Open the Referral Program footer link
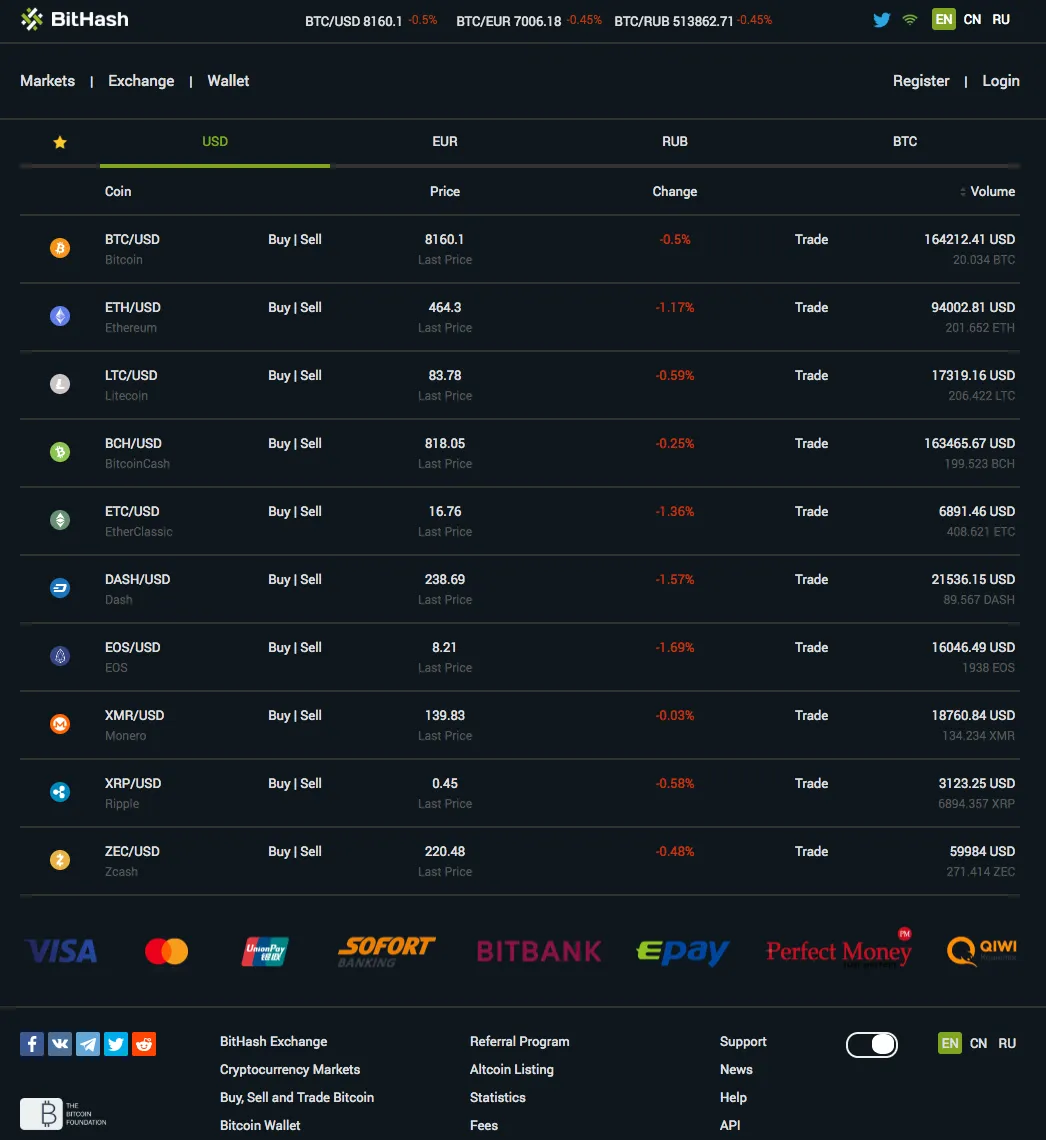 click(x=520, y=1042)
